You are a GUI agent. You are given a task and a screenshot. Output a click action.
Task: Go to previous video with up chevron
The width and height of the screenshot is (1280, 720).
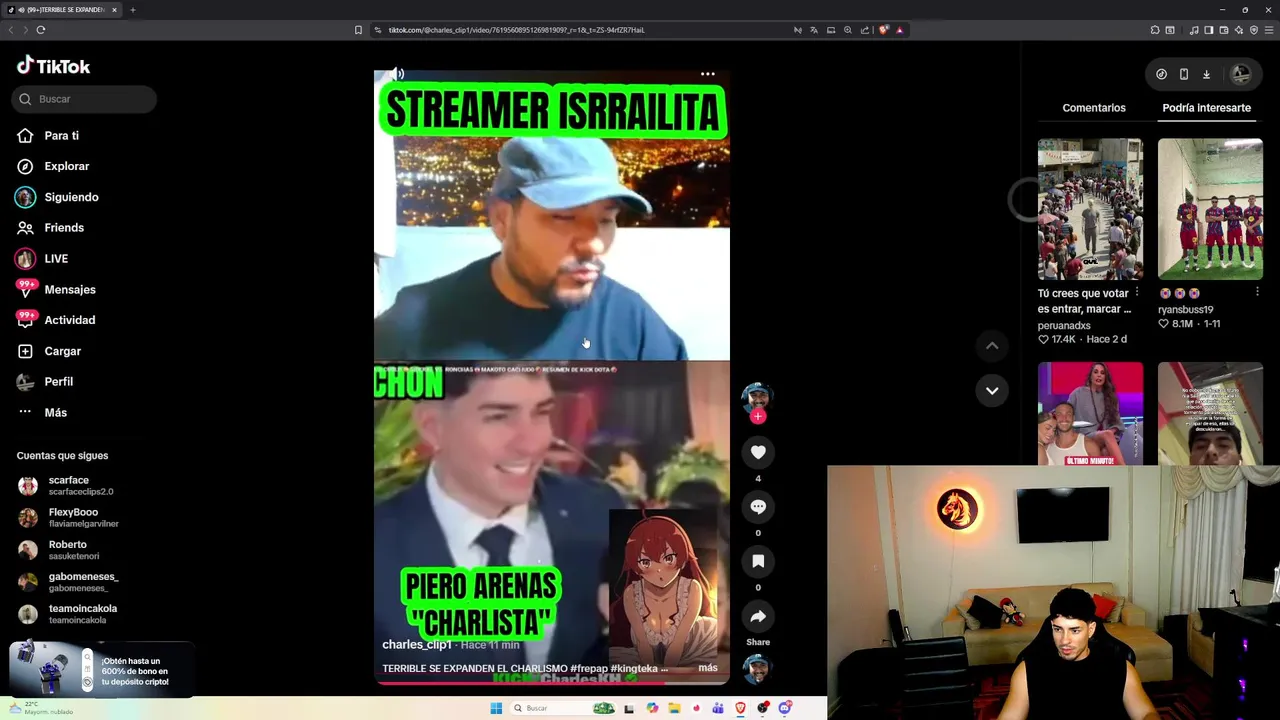coord(992,346)
